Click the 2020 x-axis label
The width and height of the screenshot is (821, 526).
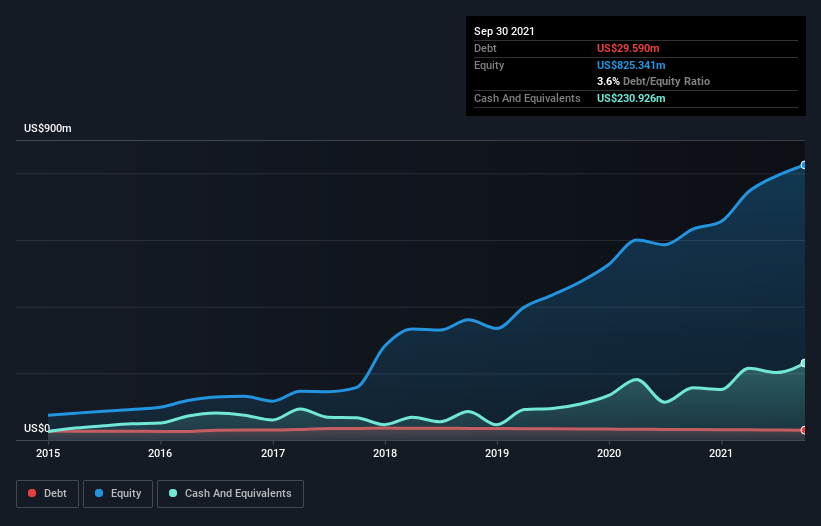609,453
